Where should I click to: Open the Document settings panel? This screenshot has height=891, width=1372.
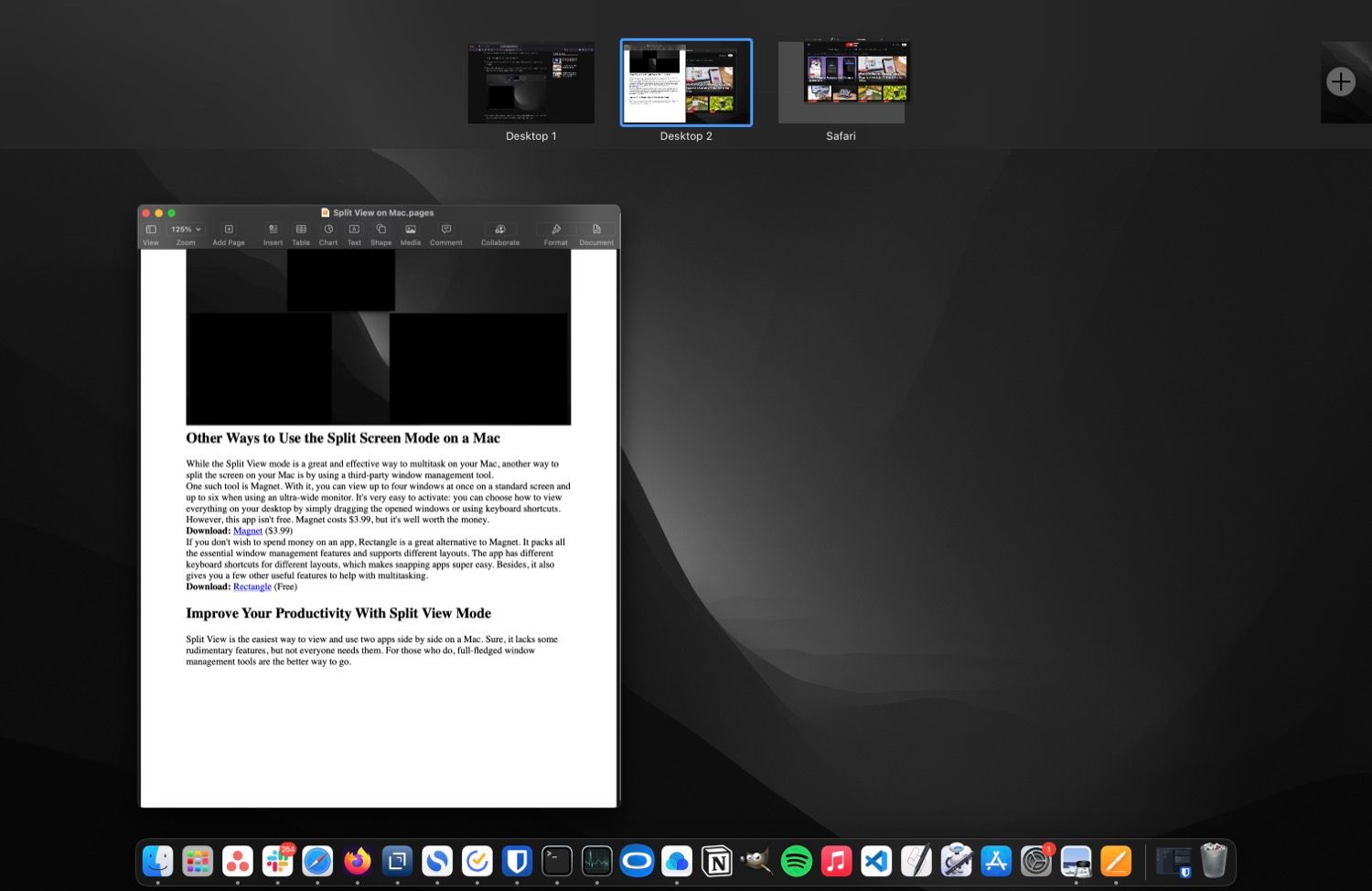595,231
